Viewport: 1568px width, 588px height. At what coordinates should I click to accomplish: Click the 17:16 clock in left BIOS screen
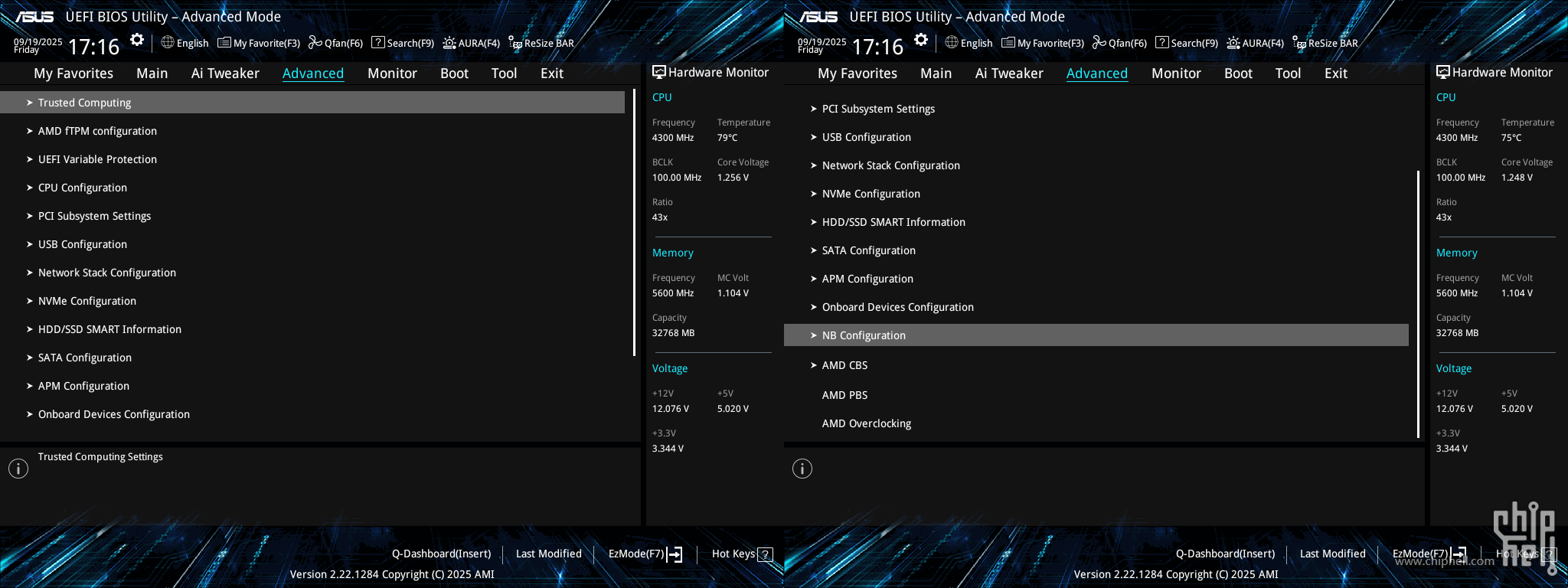93,47
